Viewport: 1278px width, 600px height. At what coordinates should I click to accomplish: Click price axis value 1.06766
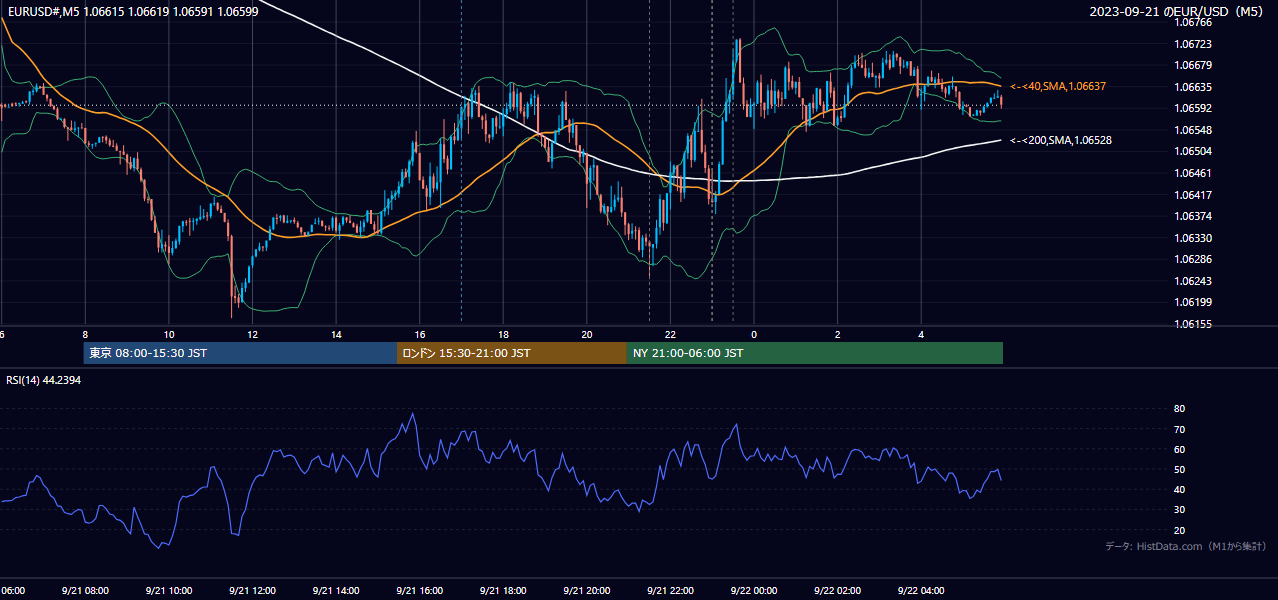[1192, 22]
